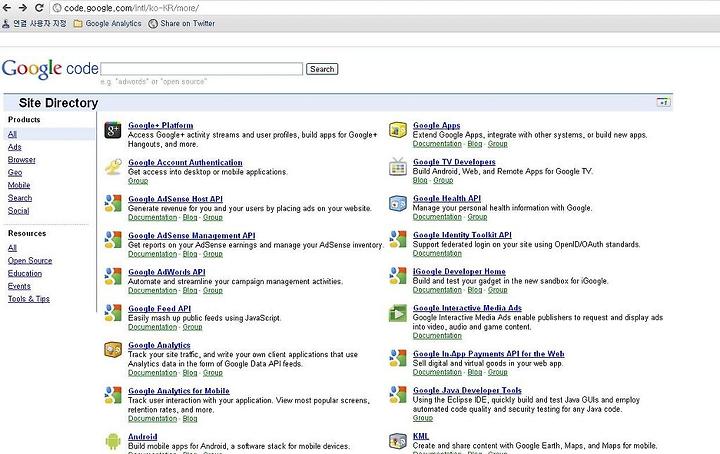
Task: Open the Google Analytics for Mobile link
Action: [x=179, y=391]
